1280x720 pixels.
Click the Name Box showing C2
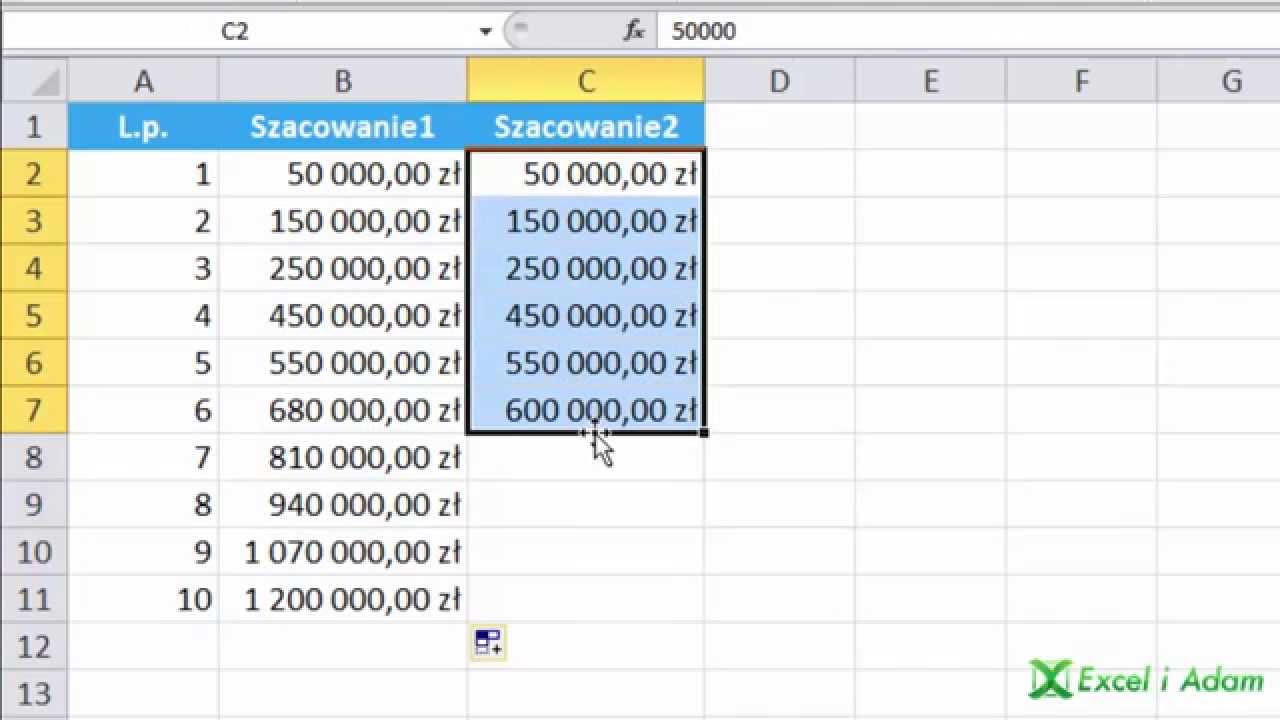pos(234,31)
